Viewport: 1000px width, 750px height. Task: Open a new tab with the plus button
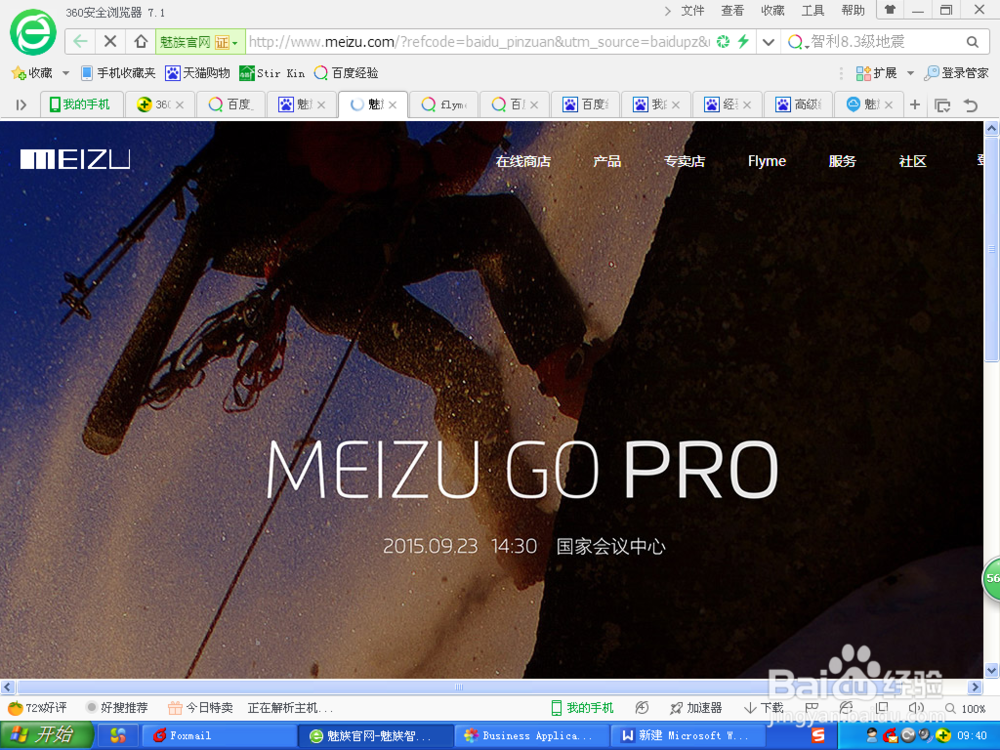(x=915, y=105)
